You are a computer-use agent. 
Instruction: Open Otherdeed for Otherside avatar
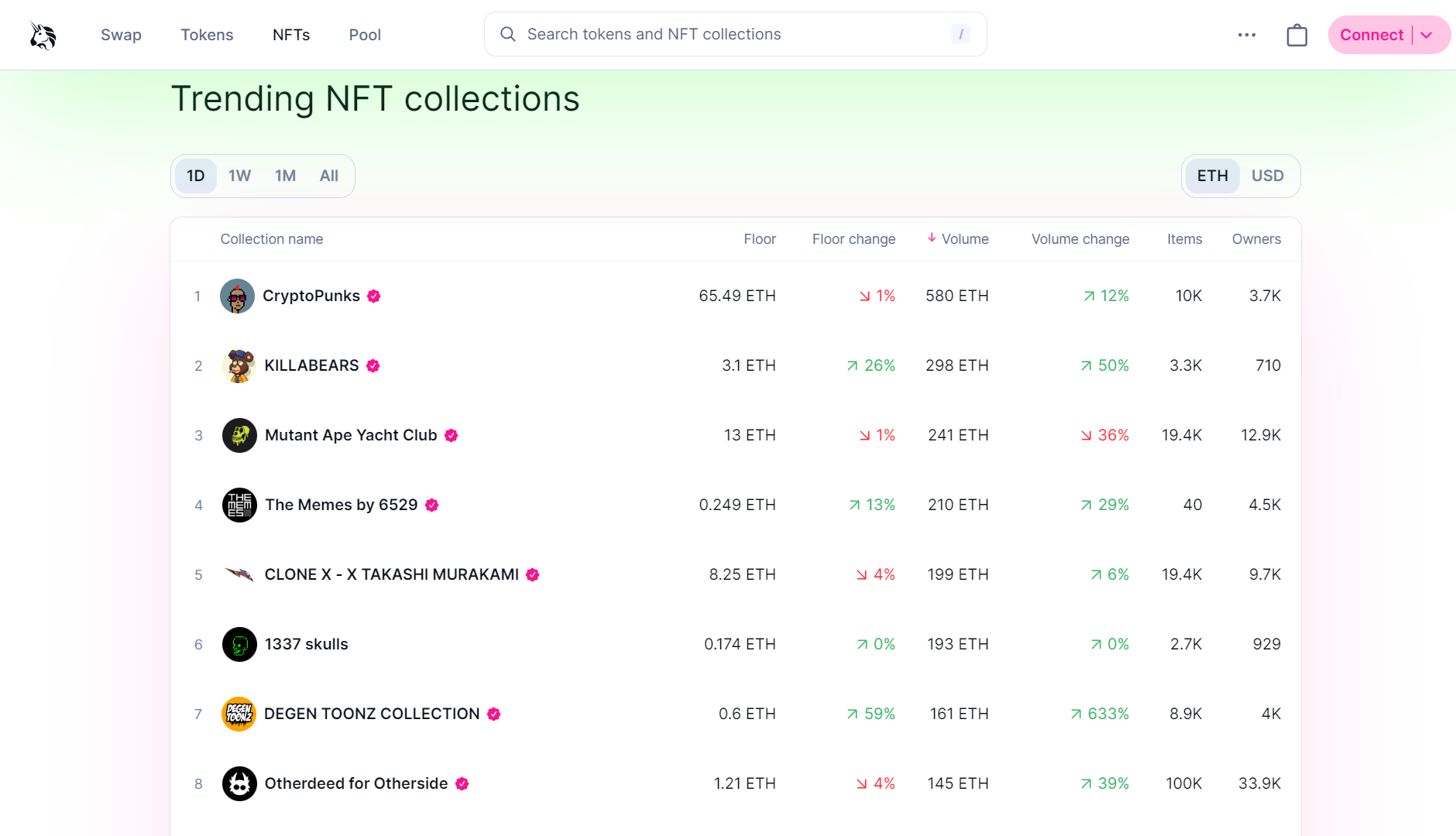tap(239, 783)
